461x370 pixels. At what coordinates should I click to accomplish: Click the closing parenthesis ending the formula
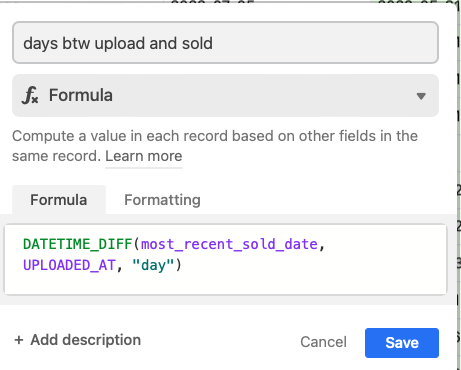[178, 265]
